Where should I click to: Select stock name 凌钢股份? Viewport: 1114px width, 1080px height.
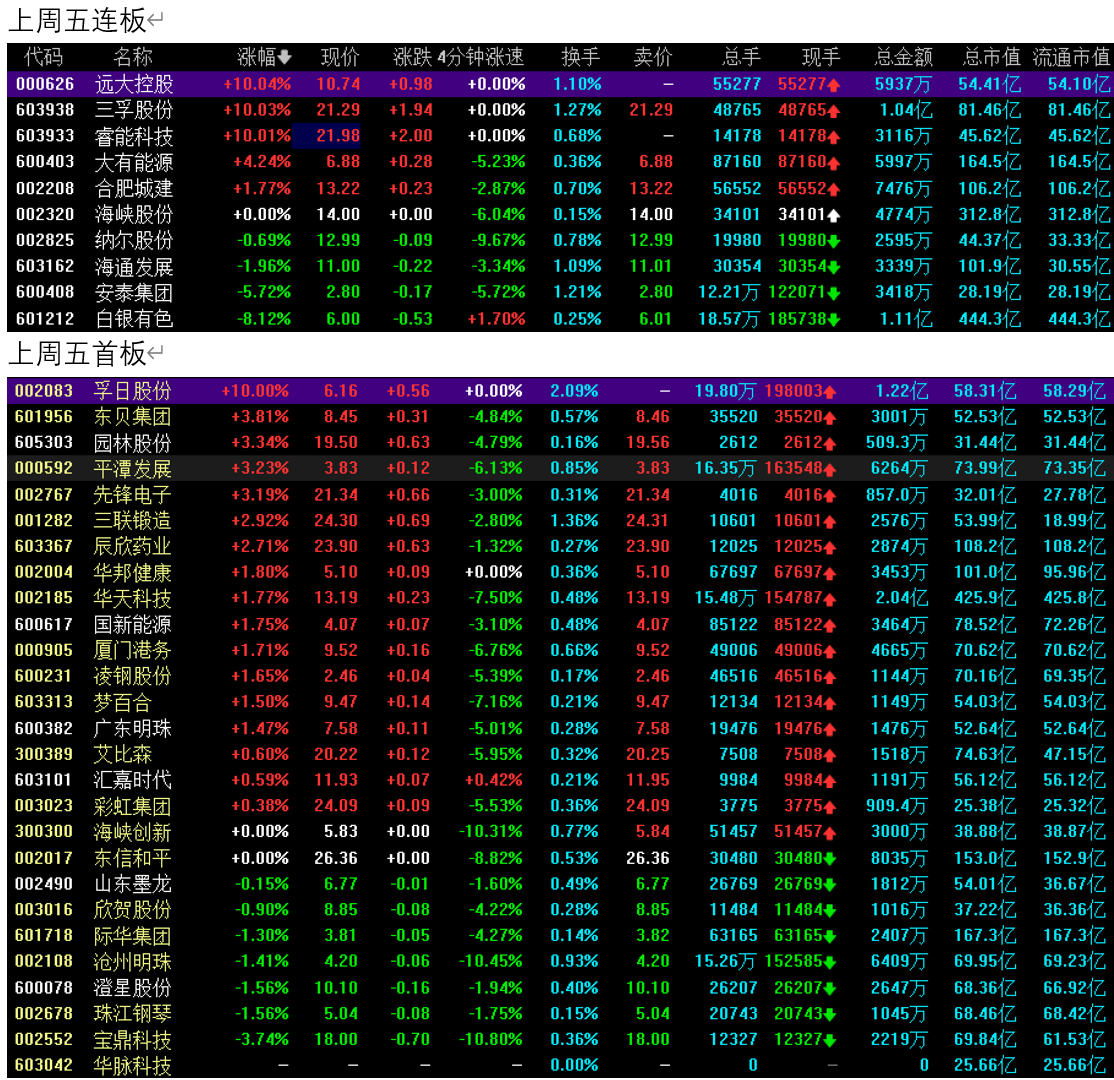(x=132, y=676)
